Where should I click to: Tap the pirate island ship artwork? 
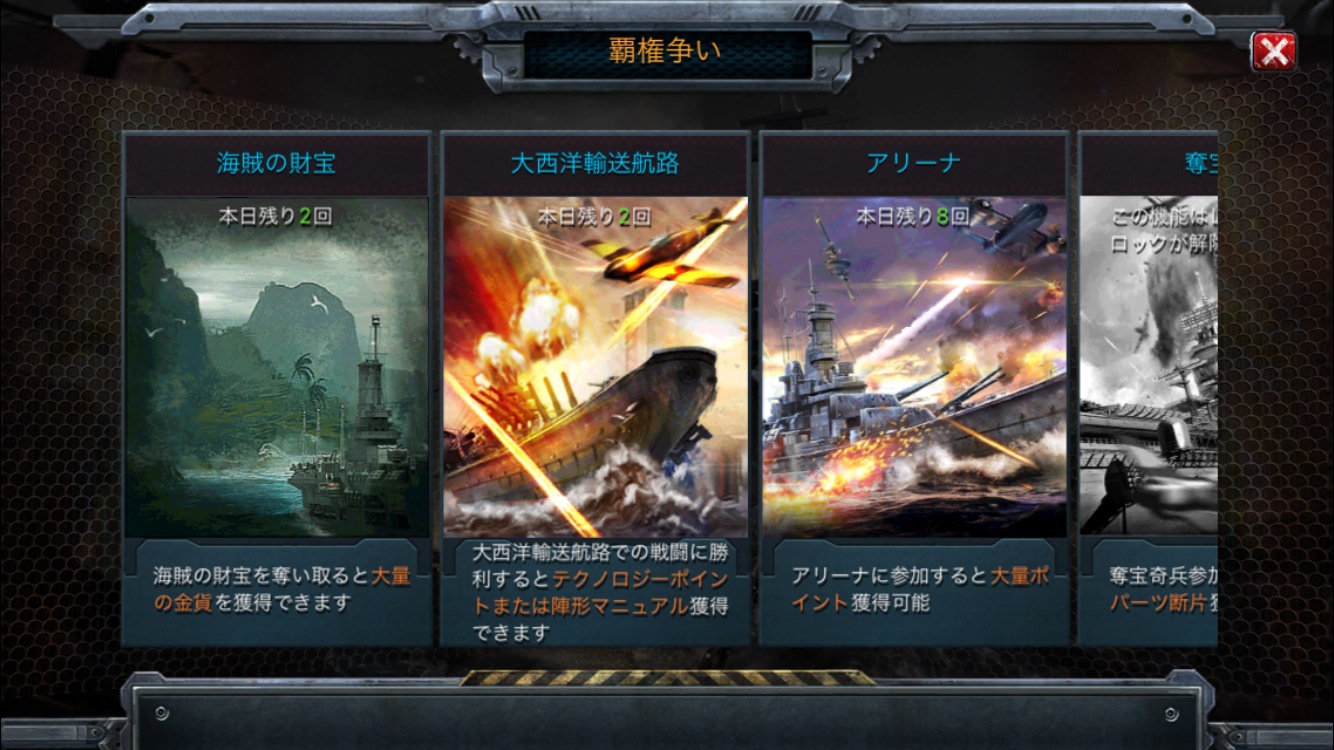[277, 367]
